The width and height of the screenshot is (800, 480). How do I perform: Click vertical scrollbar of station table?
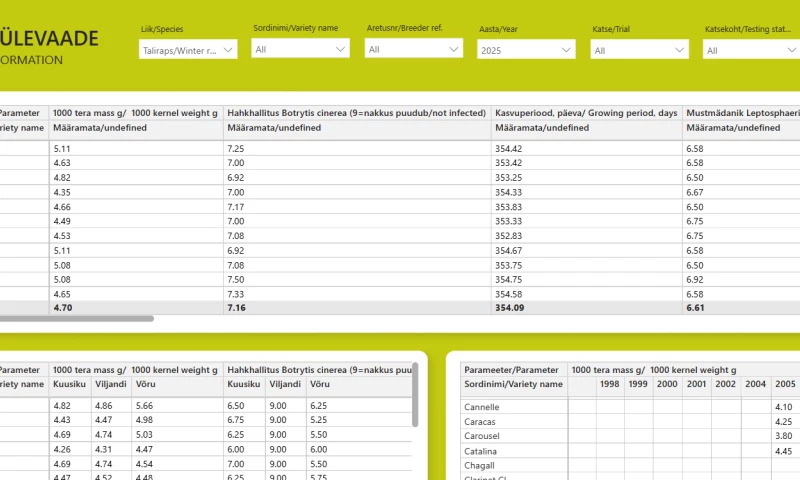(415, 395)
